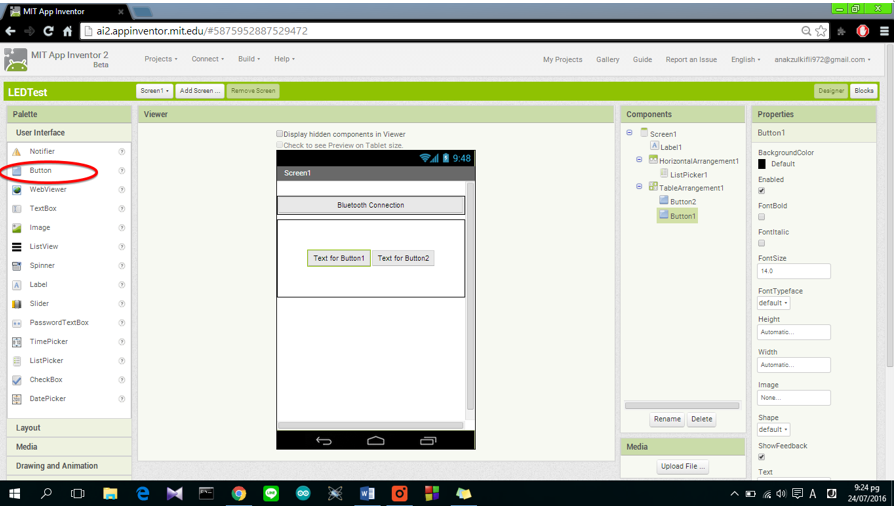Select the Image component icon
Image resolution: width=895 pixels, height=508 pixels.
(x=17, y=228)
